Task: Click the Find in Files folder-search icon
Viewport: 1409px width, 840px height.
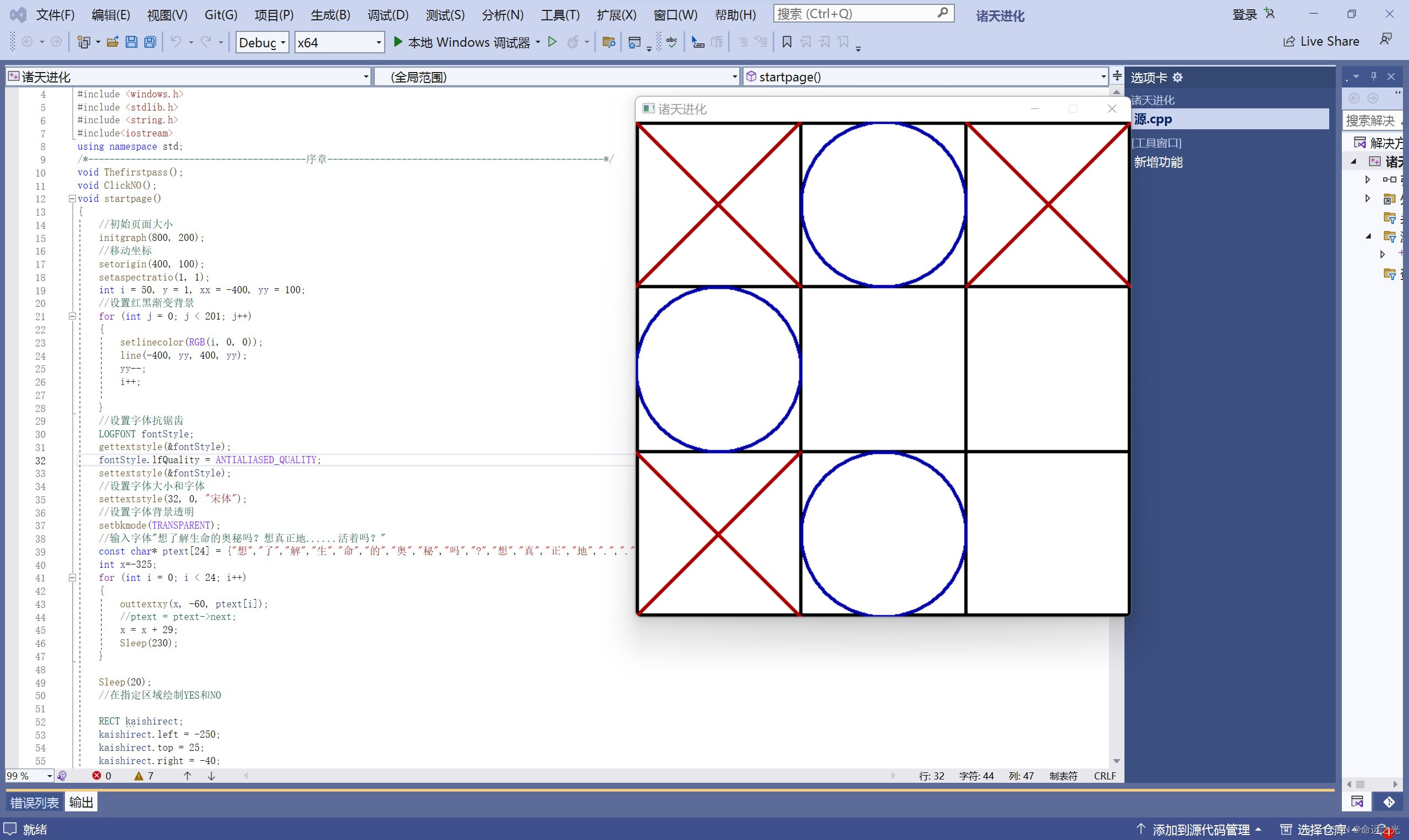Action: tap(609, 42)
